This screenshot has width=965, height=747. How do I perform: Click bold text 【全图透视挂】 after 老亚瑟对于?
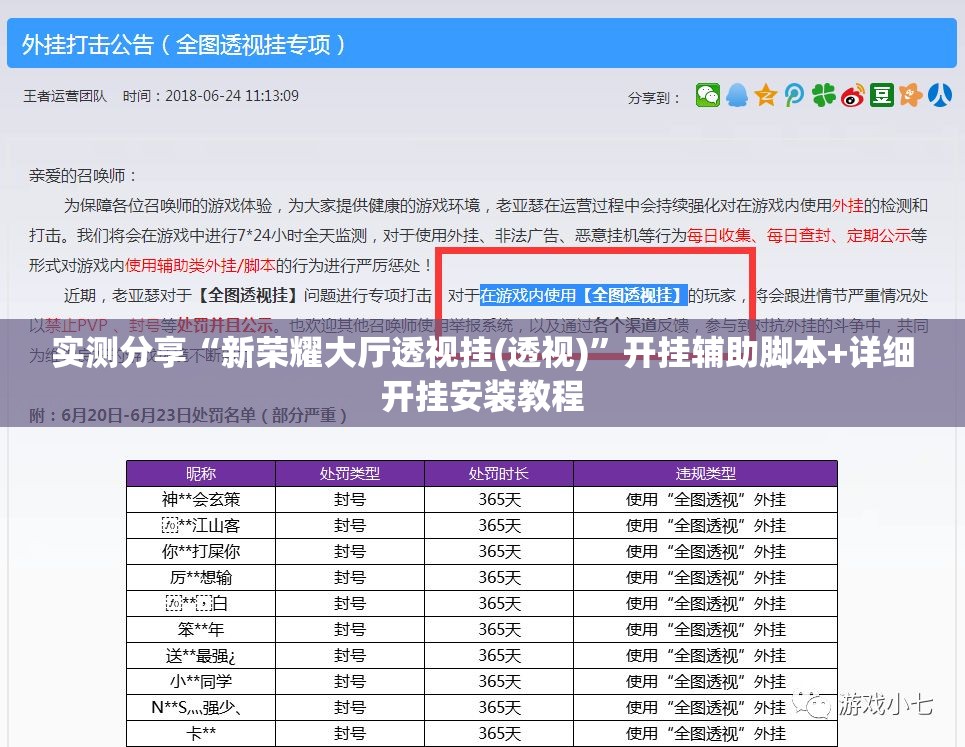[246, 295]
